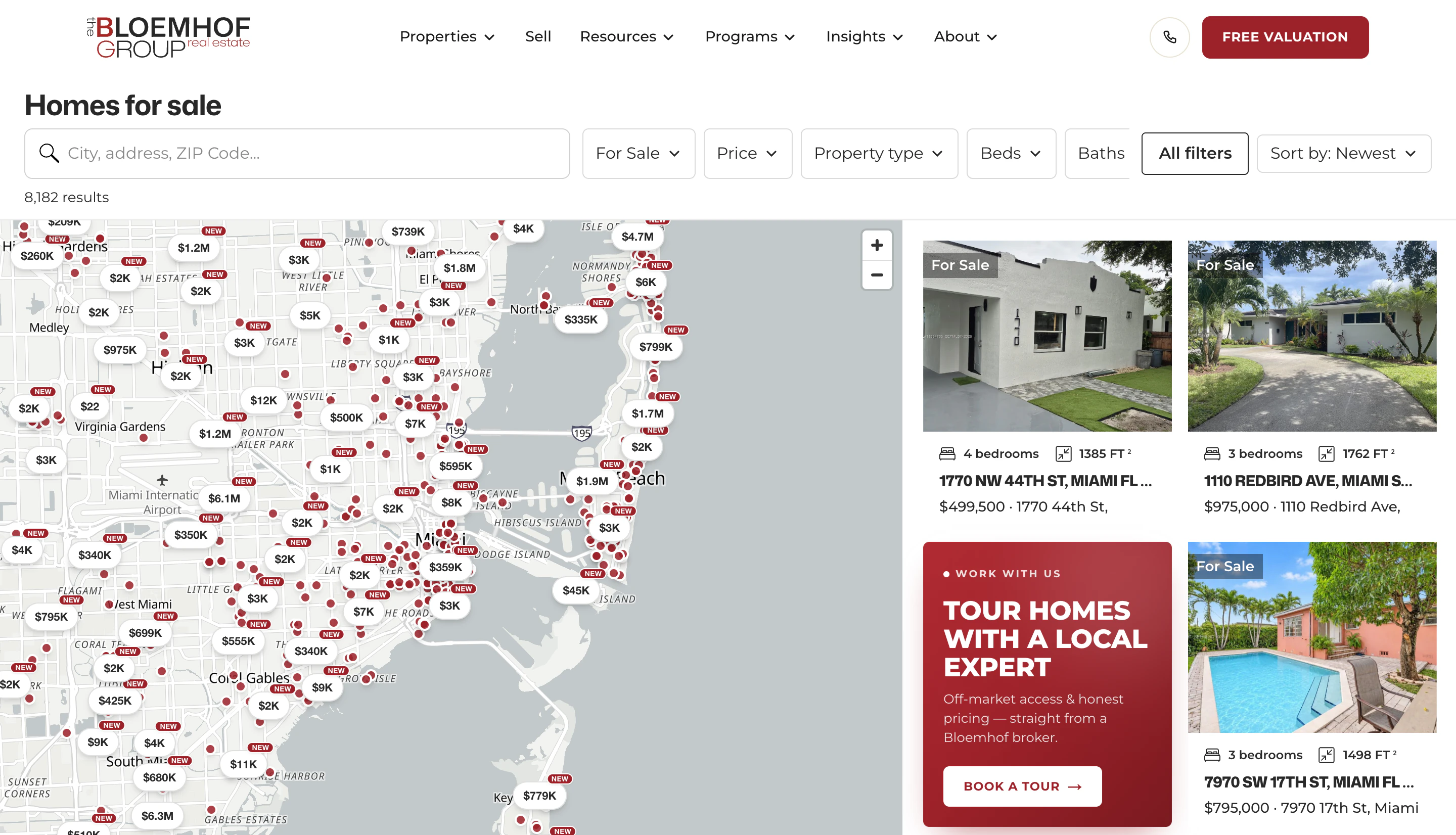Click the $45K map price marker
The width and height of the screenshot is (1456, 835).
(x=576, y=591)
